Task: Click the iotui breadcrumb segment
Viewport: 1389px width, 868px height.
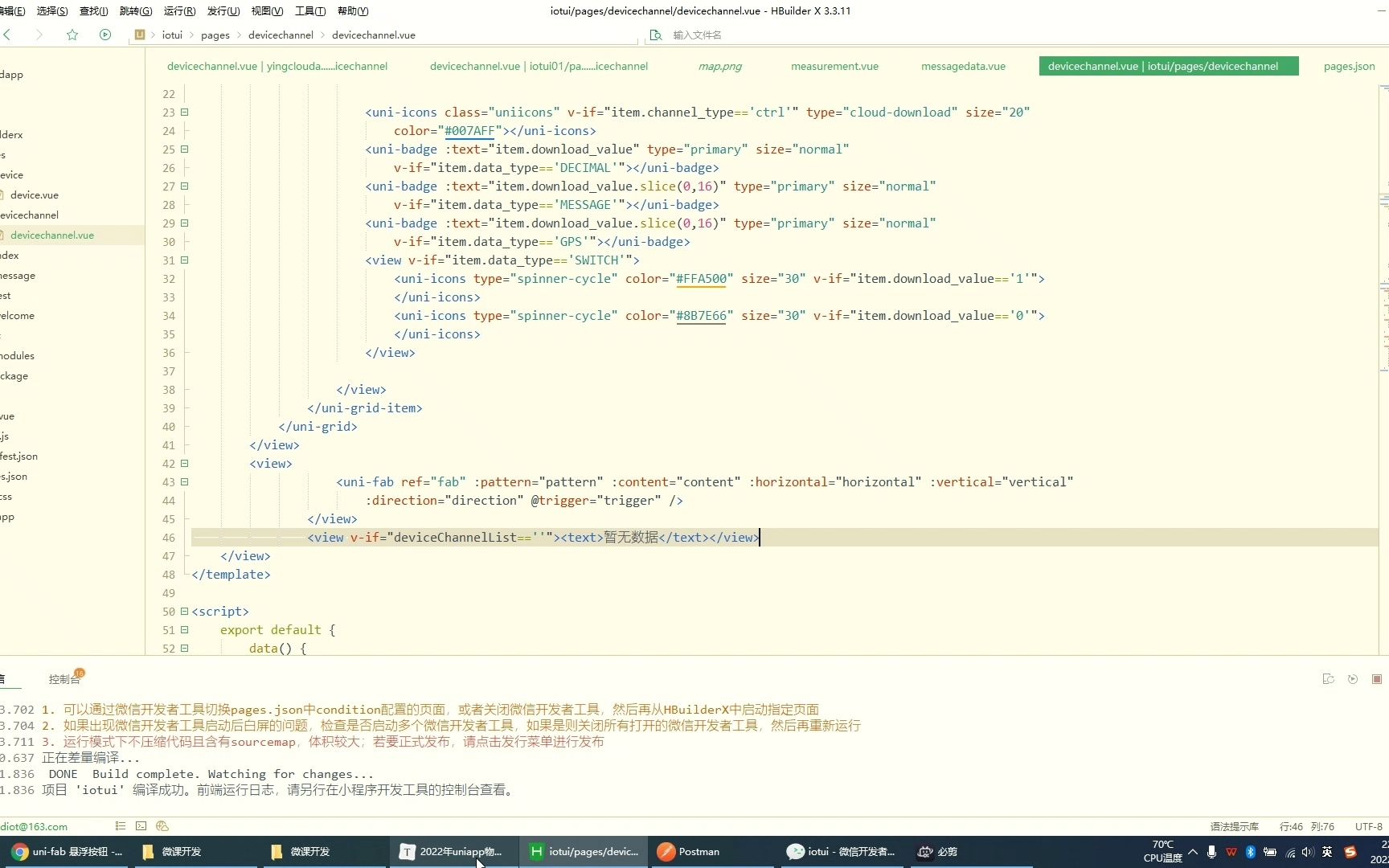Action: tap(172, 35)
